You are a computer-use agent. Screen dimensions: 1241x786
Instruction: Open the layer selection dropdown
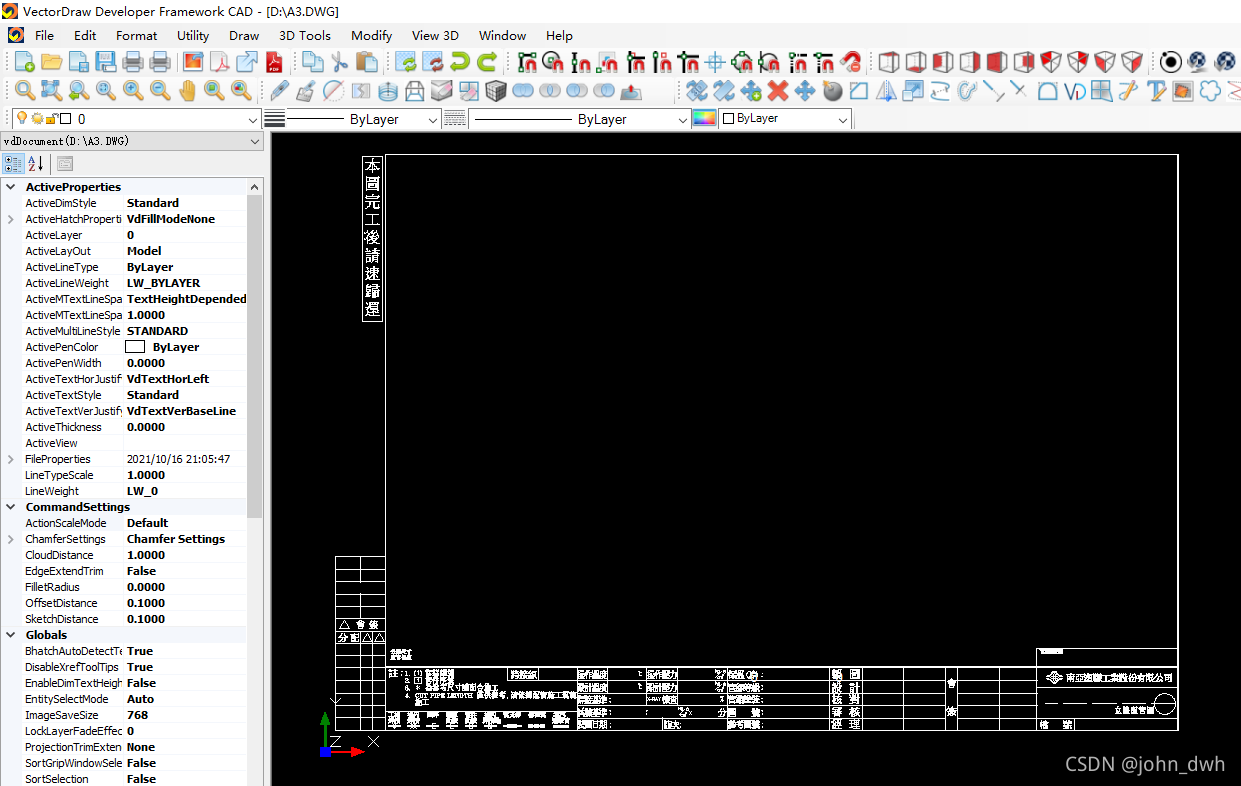(253, 119)
